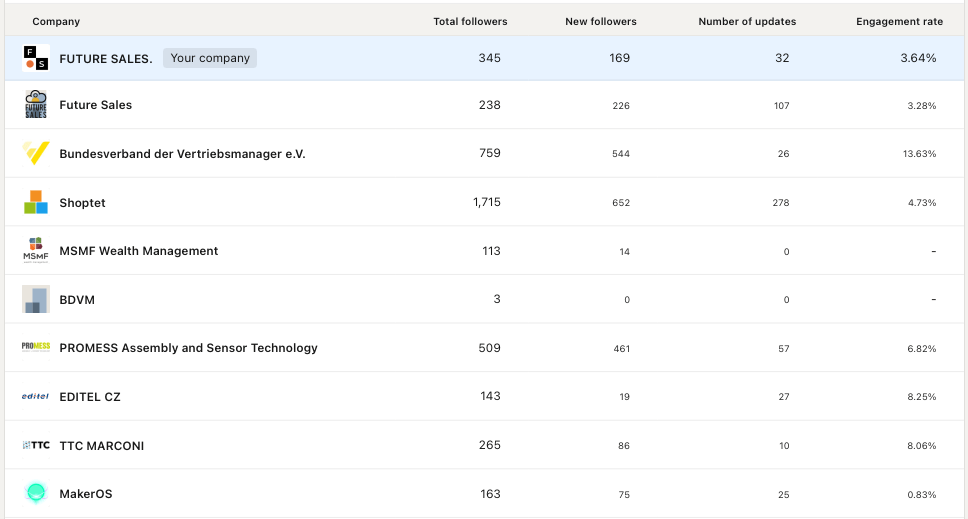The width and height of the screenshot is (968, 519).
Task: Select engagement rate 0.83%
Action: point(922,494)
